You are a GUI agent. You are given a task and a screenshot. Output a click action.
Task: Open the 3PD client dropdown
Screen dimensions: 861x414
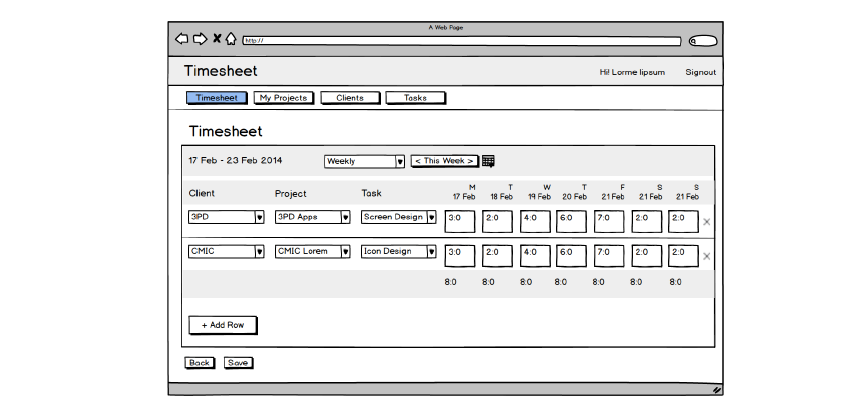click(x=259, y=217)
